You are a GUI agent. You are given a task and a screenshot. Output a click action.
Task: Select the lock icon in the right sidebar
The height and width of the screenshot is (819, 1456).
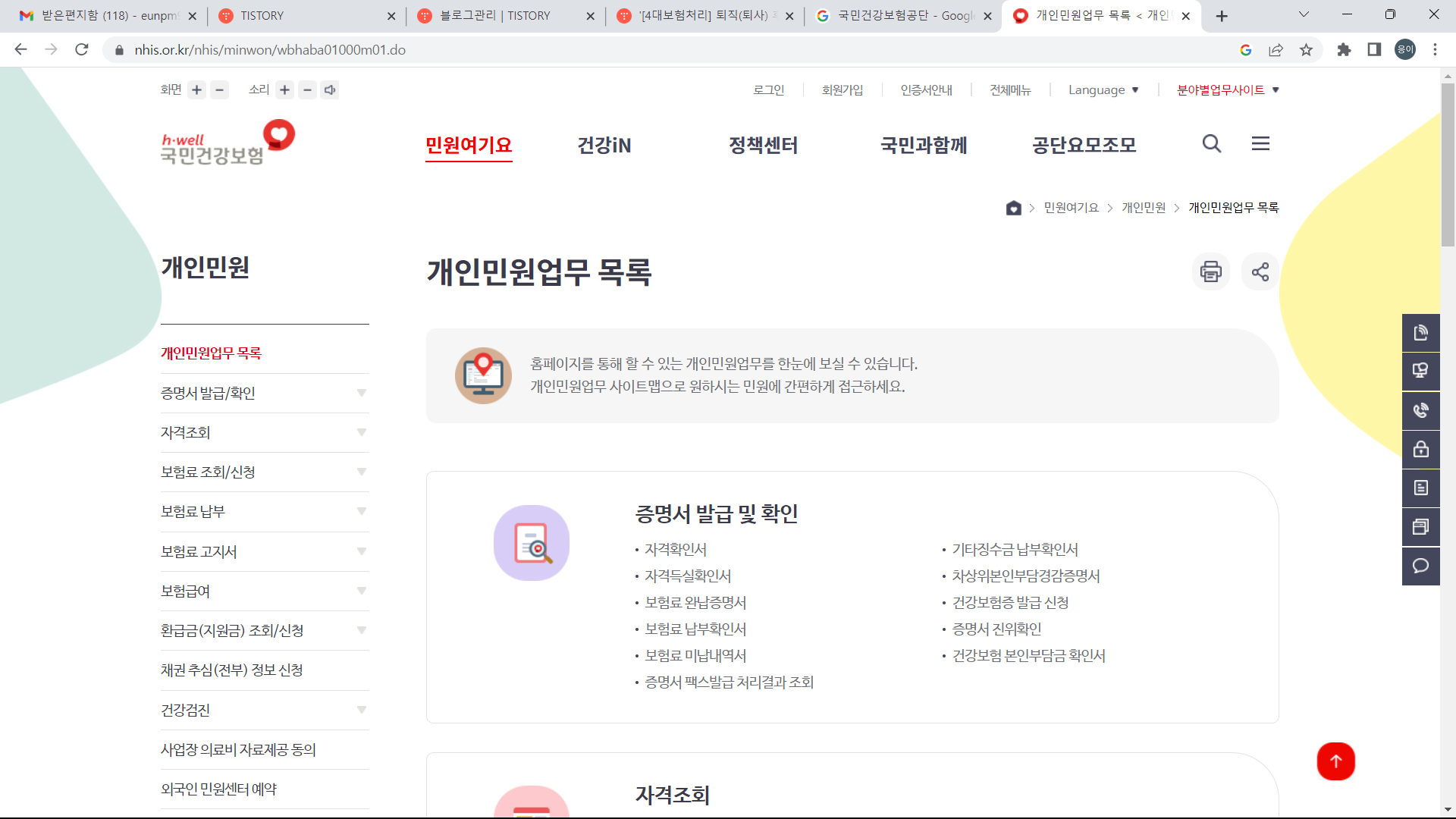1421,449
